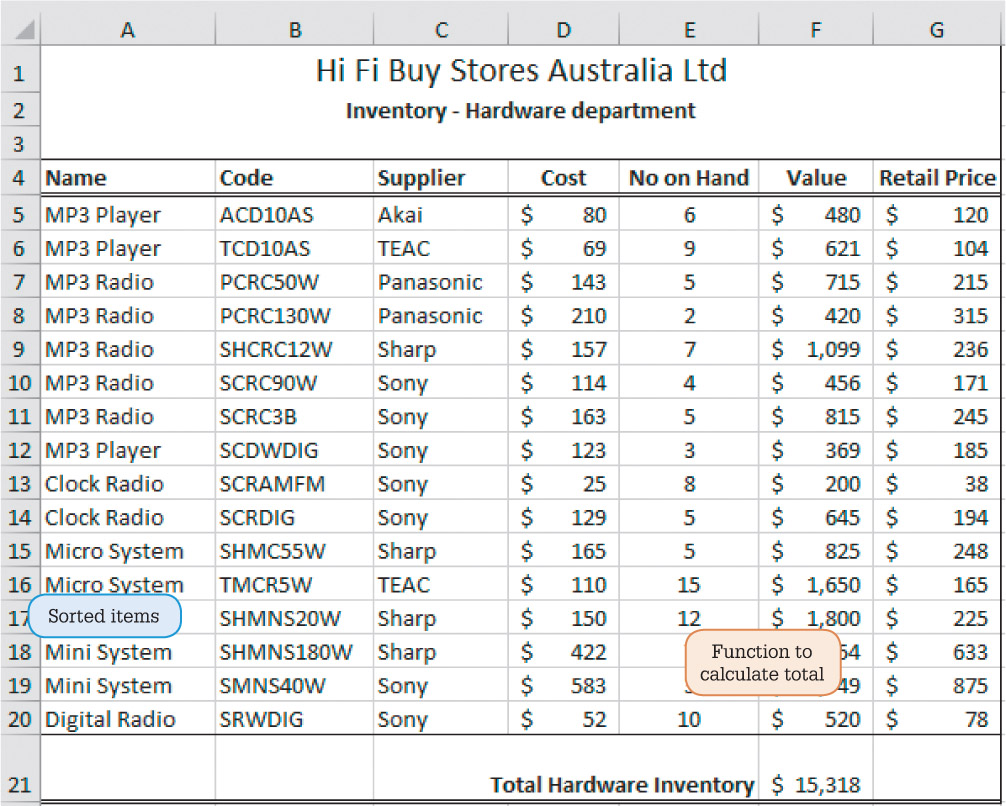Click the code cell 'SHMC55W'
This screenshot has width=1006, height=806.
(x=294, y=551)
